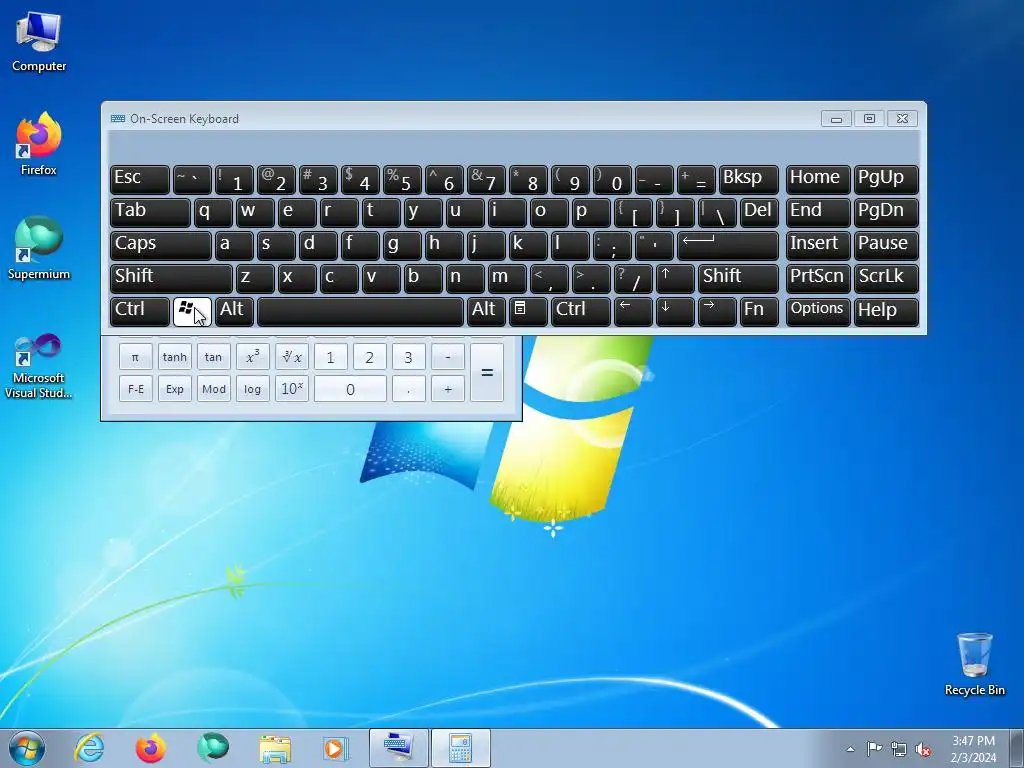Toggle the left Shift key
The height and width of the screenshot is (768, 1024).
click(171, 279)
